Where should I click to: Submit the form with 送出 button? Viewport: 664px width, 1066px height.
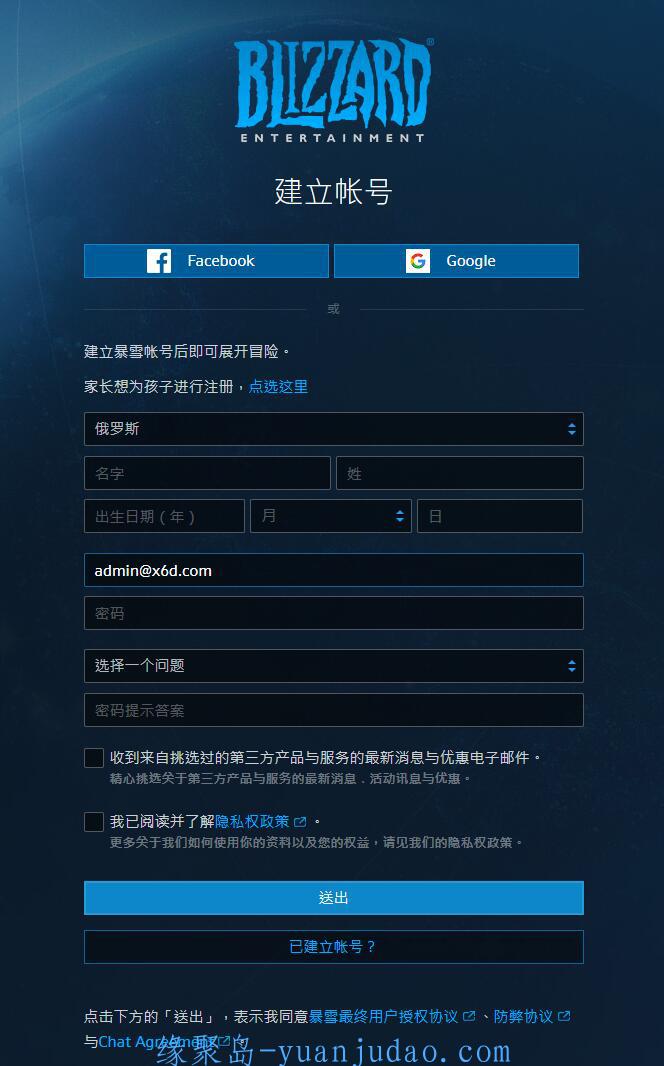coord(334,898)
